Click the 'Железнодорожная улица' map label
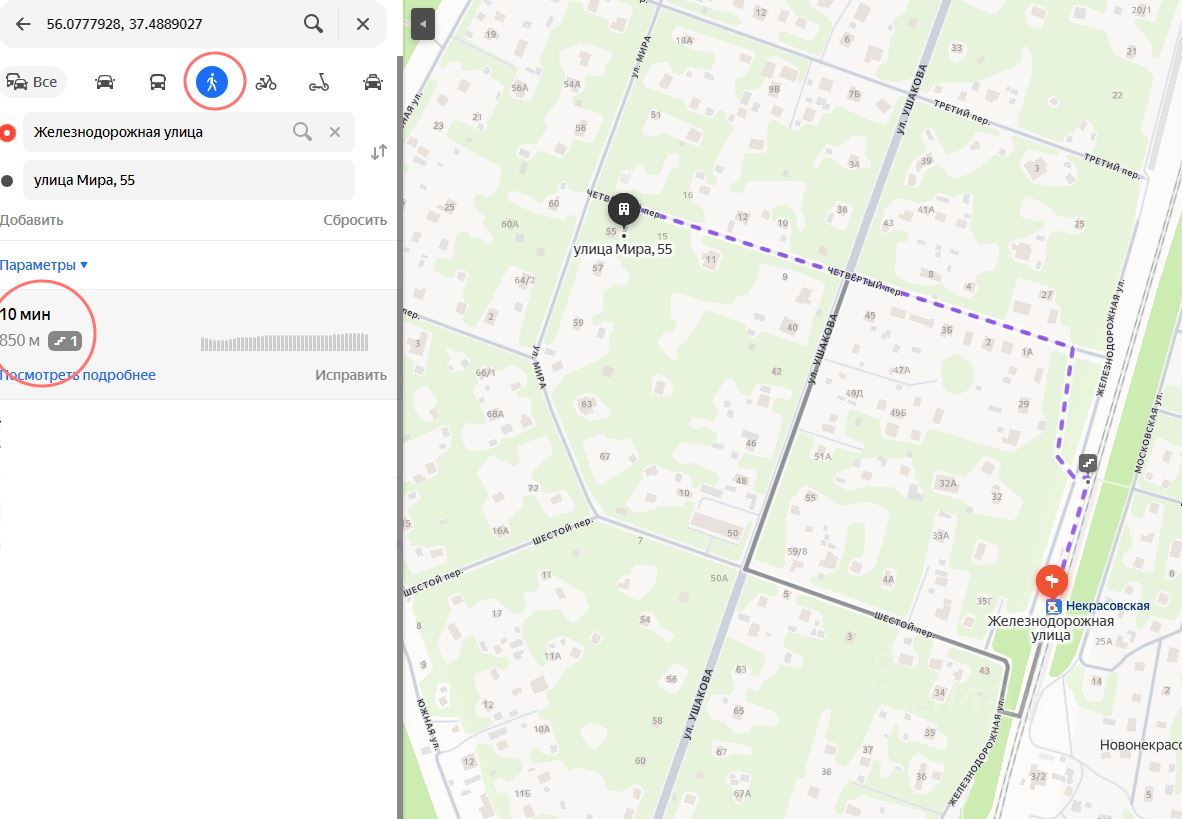1182x819 pixels. pos(1051,627)
